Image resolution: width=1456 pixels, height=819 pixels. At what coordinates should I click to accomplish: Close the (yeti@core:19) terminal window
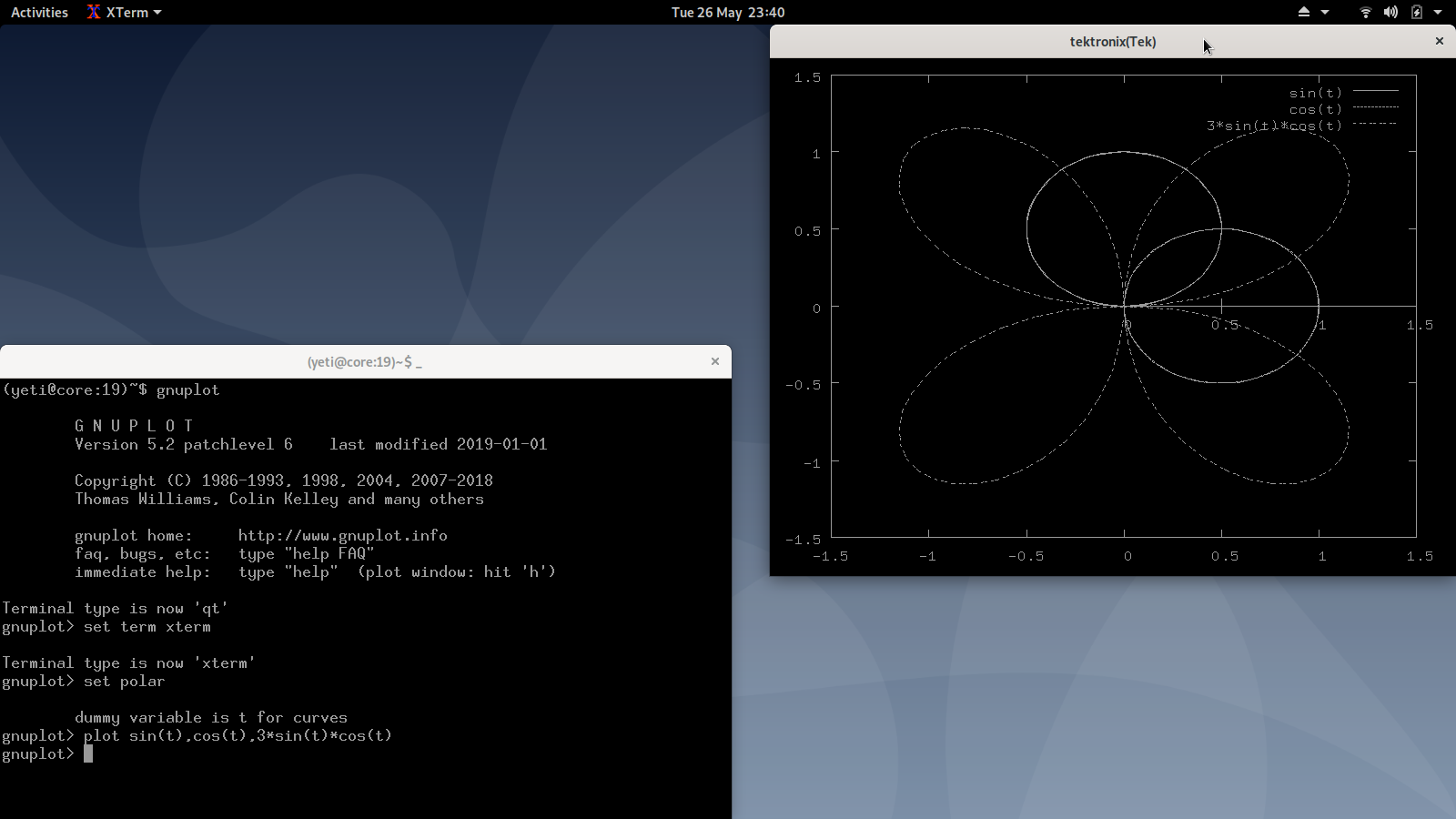tap(714, 361)
